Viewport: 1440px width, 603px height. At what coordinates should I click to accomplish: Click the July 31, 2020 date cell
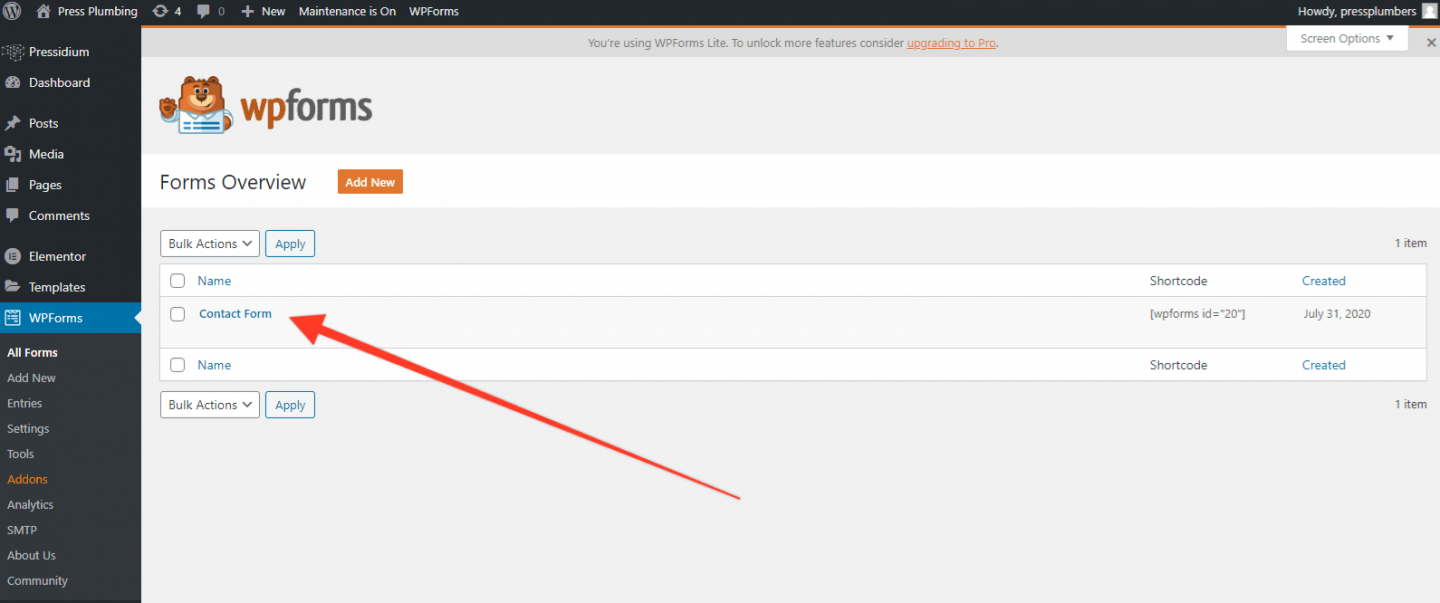click(x=1337, y=314)
